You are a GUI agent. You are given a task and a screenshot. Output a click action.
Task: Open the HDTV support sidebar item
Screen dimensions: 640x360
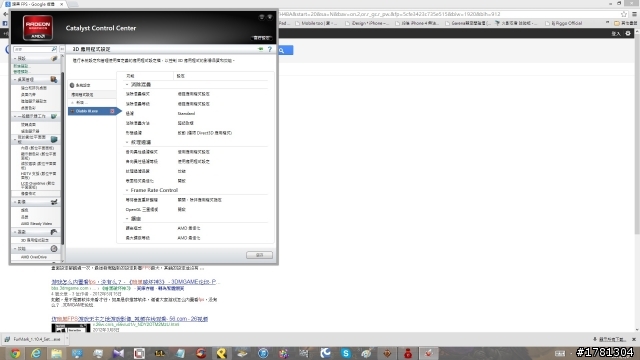(38, 176)
